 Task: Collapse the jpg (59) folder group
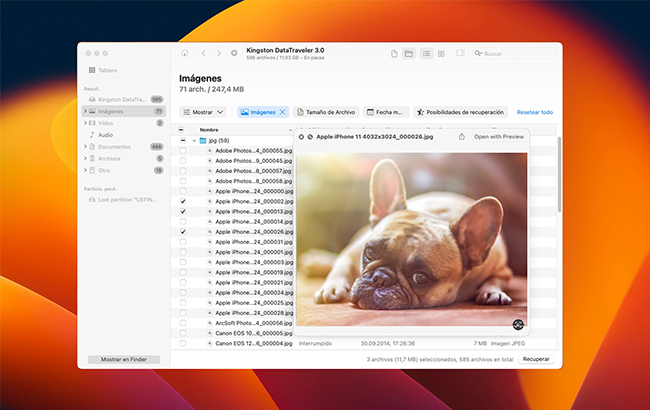pyautogui.click(x=194, y=141)
